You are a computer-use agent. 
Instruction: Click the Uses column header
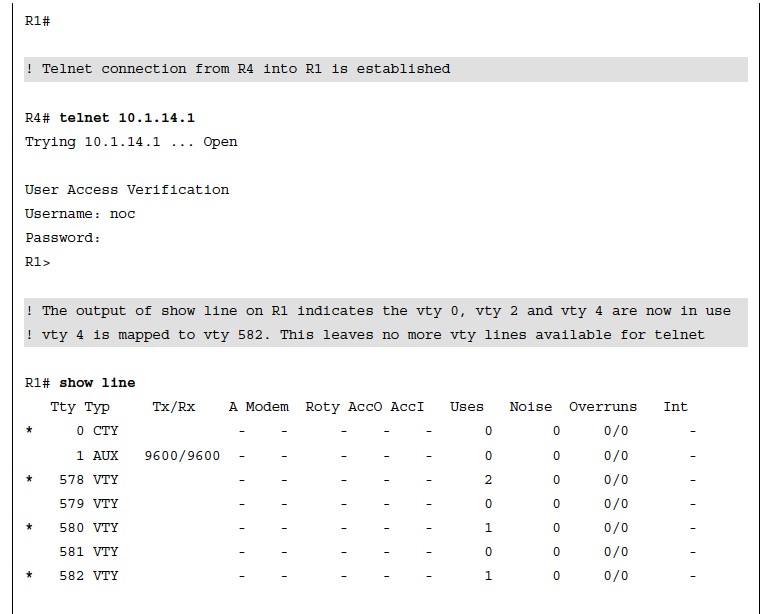(467, 407)
